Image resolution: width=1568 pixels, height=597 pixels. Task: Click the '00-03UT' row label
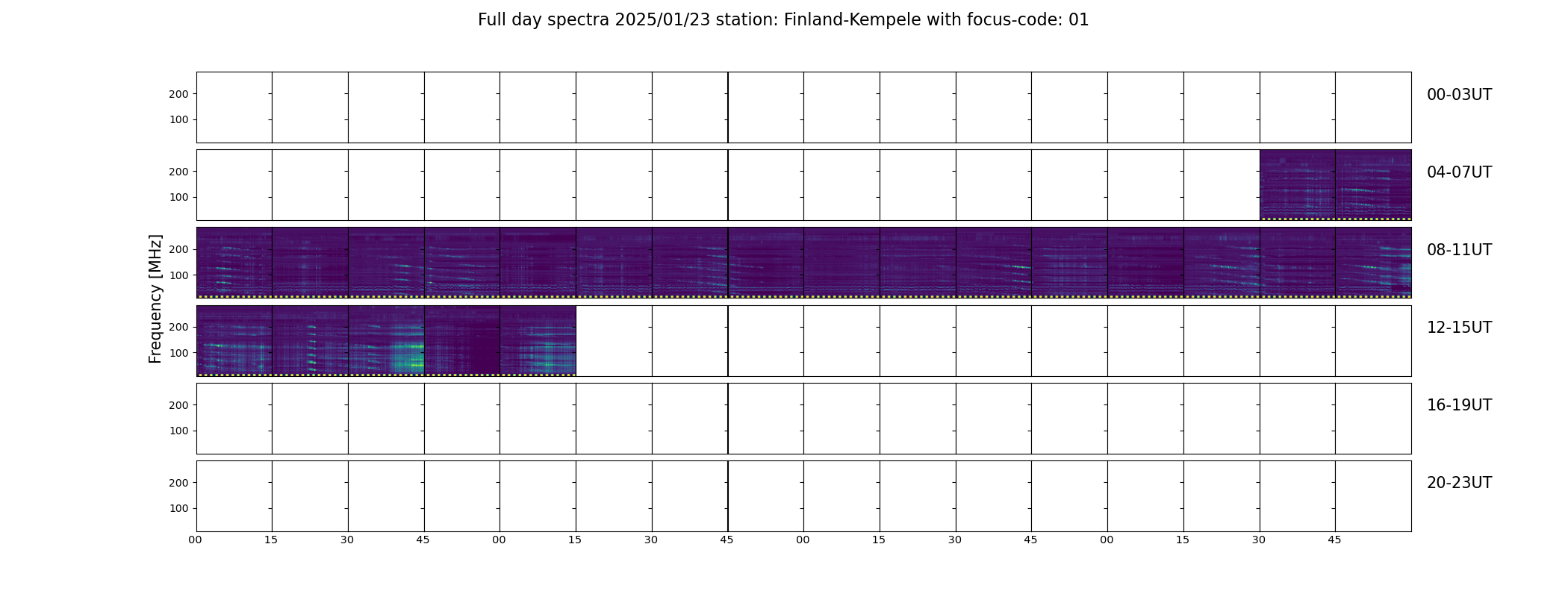click(1459, 95)
